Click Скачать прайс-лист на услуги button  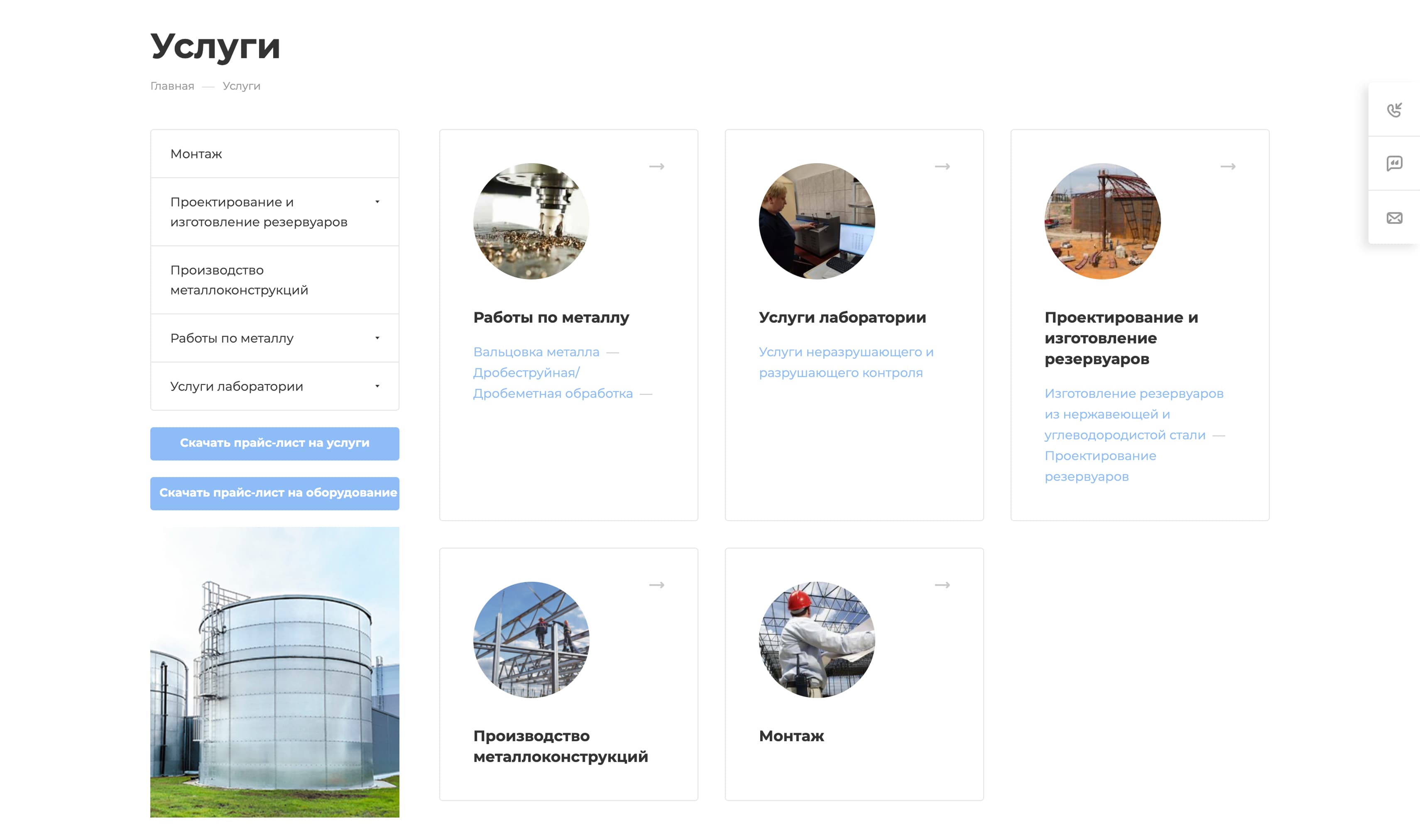click(x=274, y=443)
